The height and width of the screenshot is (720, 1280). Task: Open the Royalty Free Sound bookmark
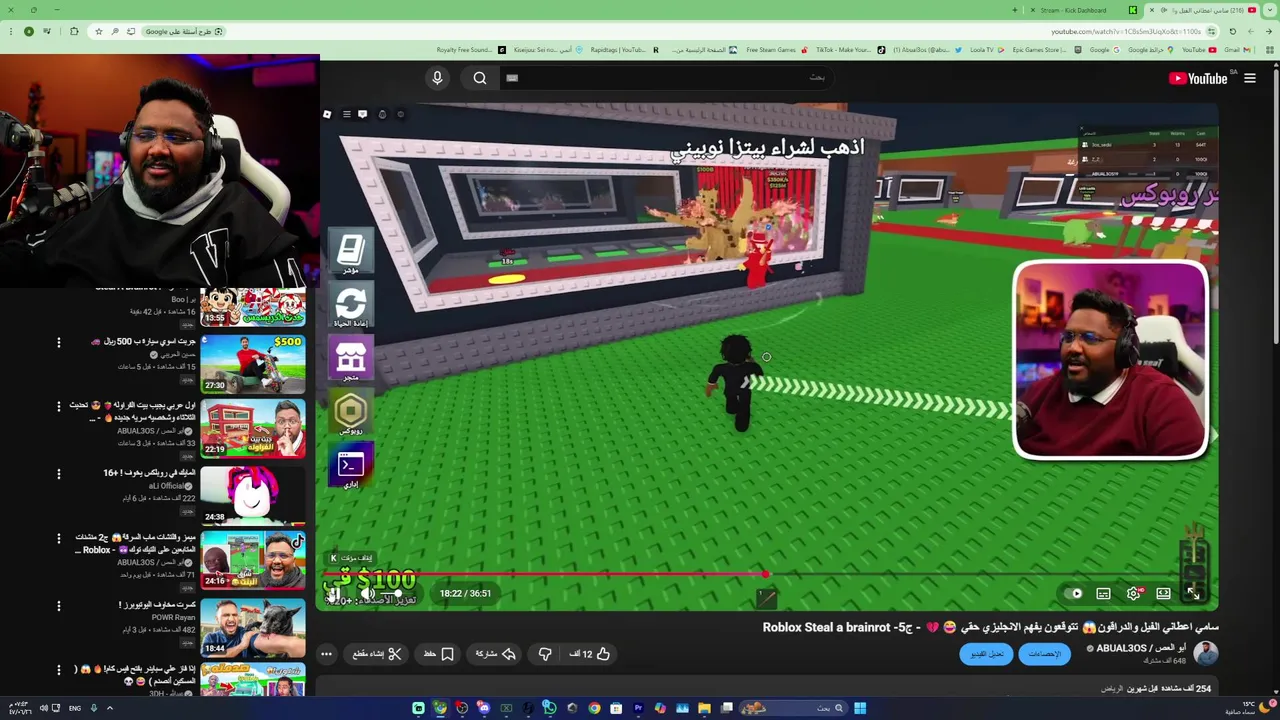tap(472, 50)
